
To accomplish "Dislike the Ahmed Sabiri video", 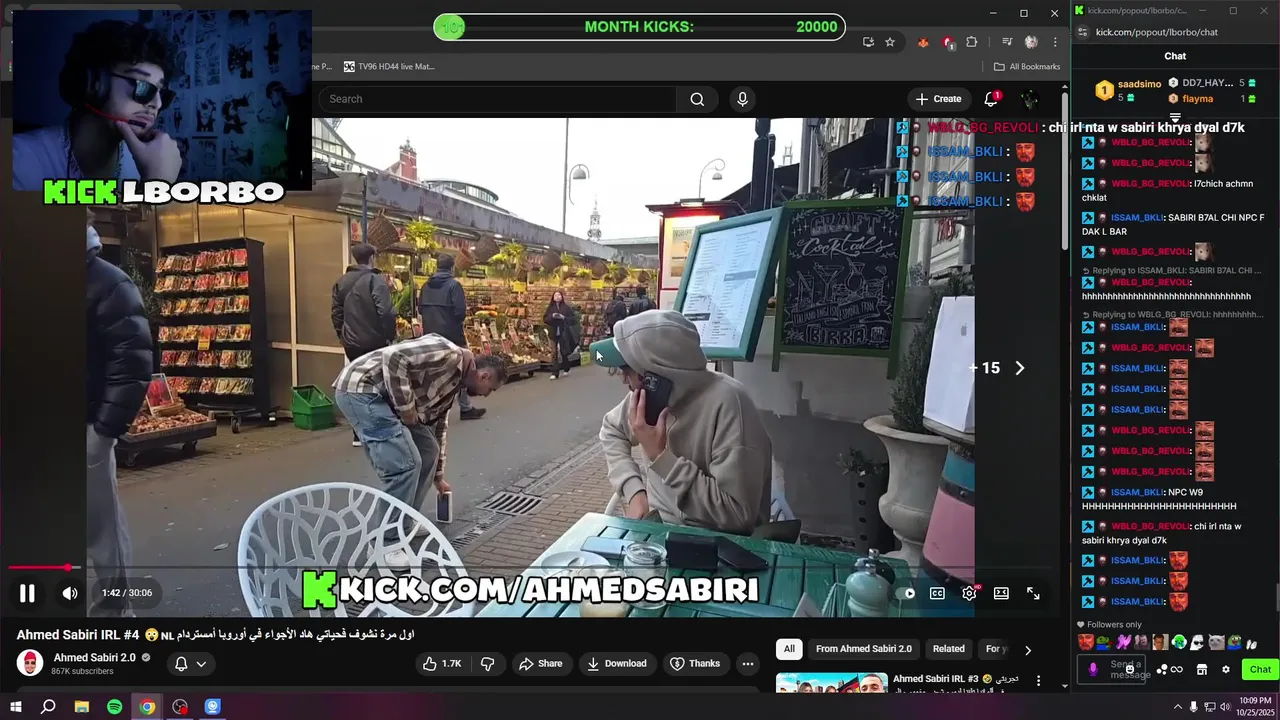I will pos(488,663).
